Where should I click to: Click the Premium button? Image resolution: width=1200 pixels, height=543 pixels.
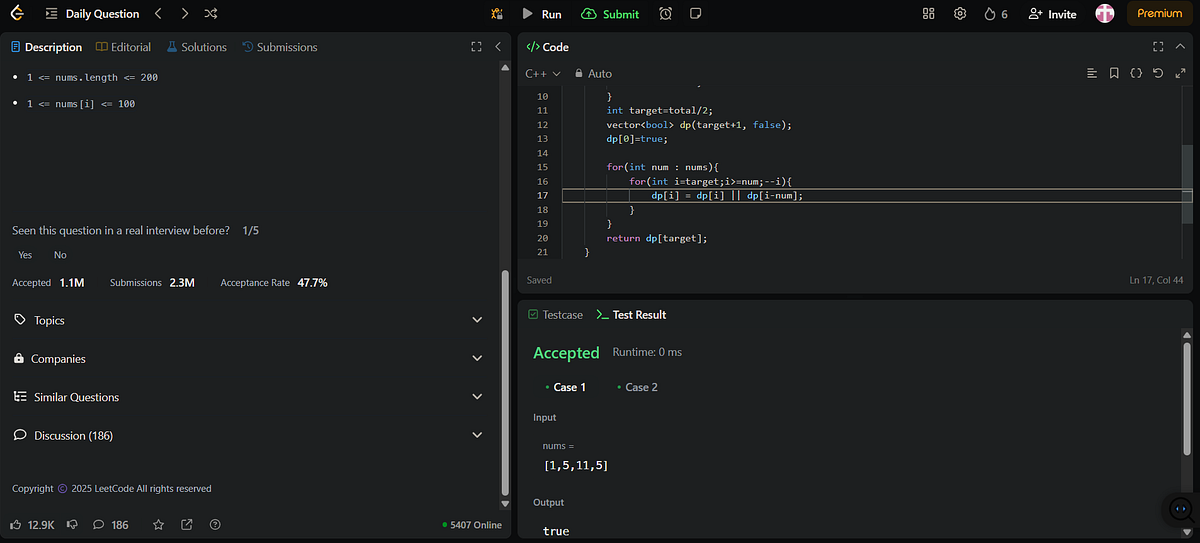pos(1160,14)
